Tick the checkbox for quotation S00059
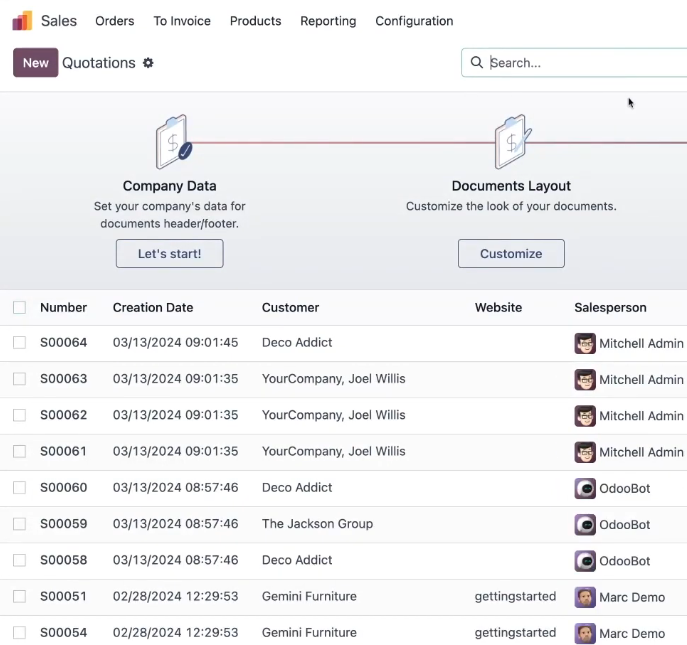 tap(19, 524)
